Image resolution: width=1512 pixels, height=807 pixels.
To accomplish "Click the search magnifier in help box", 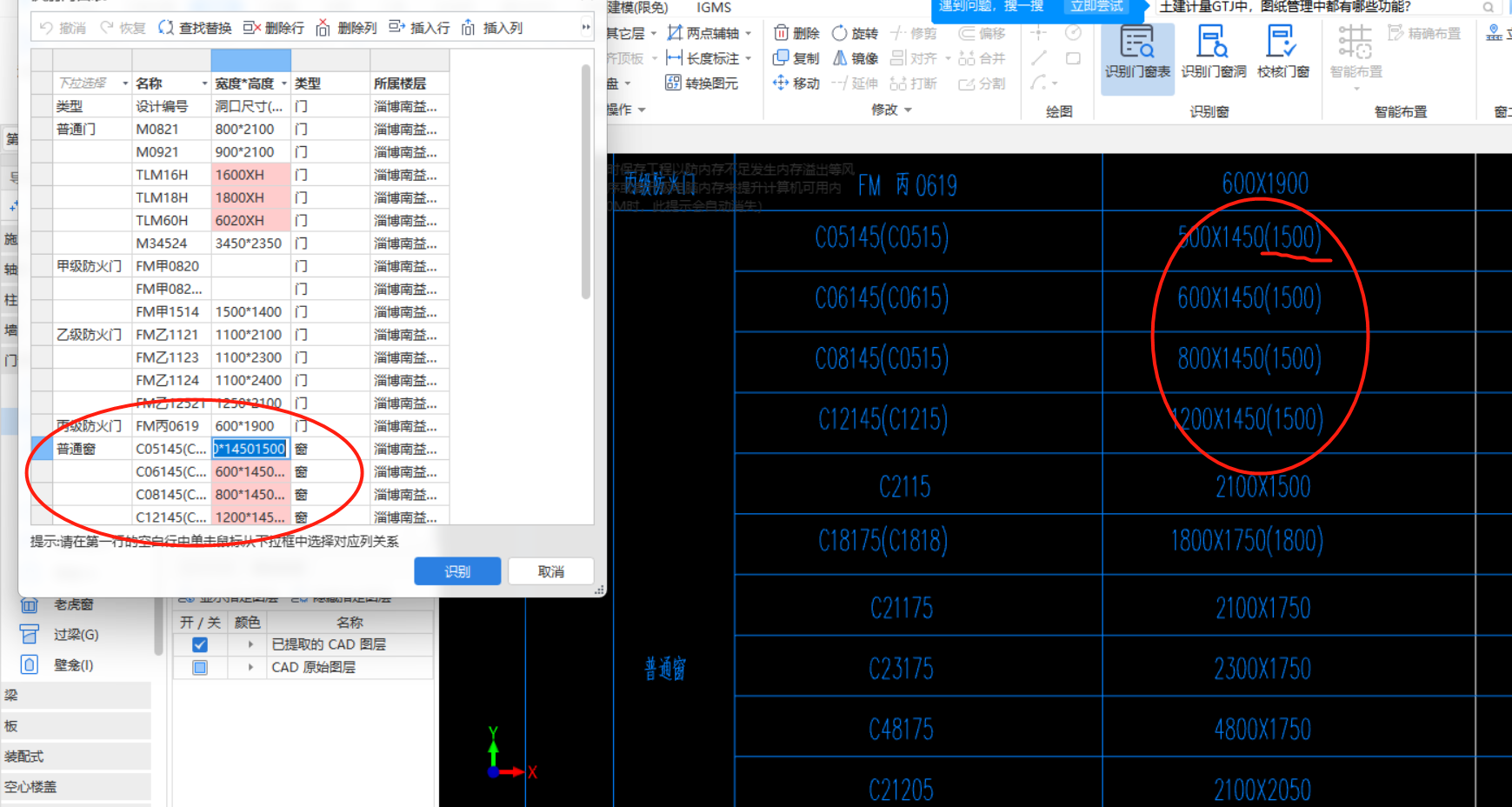I will pyautogui.click(x=1489, y=8).
